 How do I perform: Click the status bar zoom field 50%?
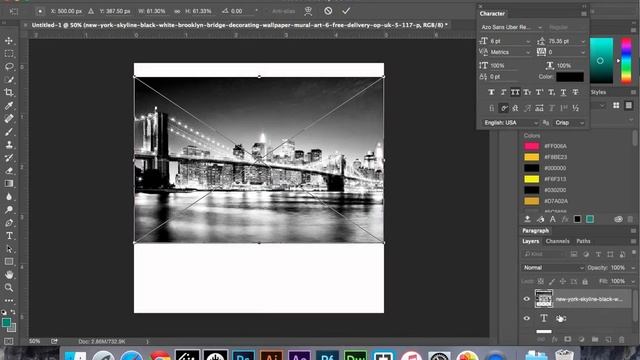pyautogui.click(x=34, y=341)
